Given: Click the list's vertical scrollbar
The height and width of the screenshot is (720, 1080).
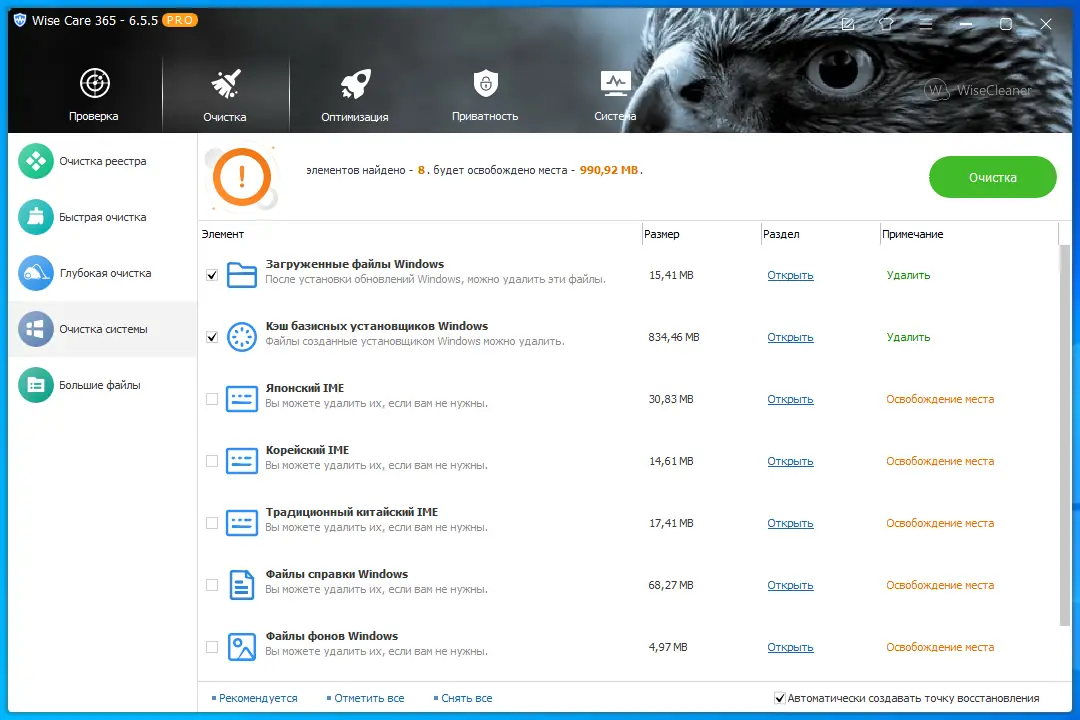Looking at the screenshot, I should tap(1065, 434).
